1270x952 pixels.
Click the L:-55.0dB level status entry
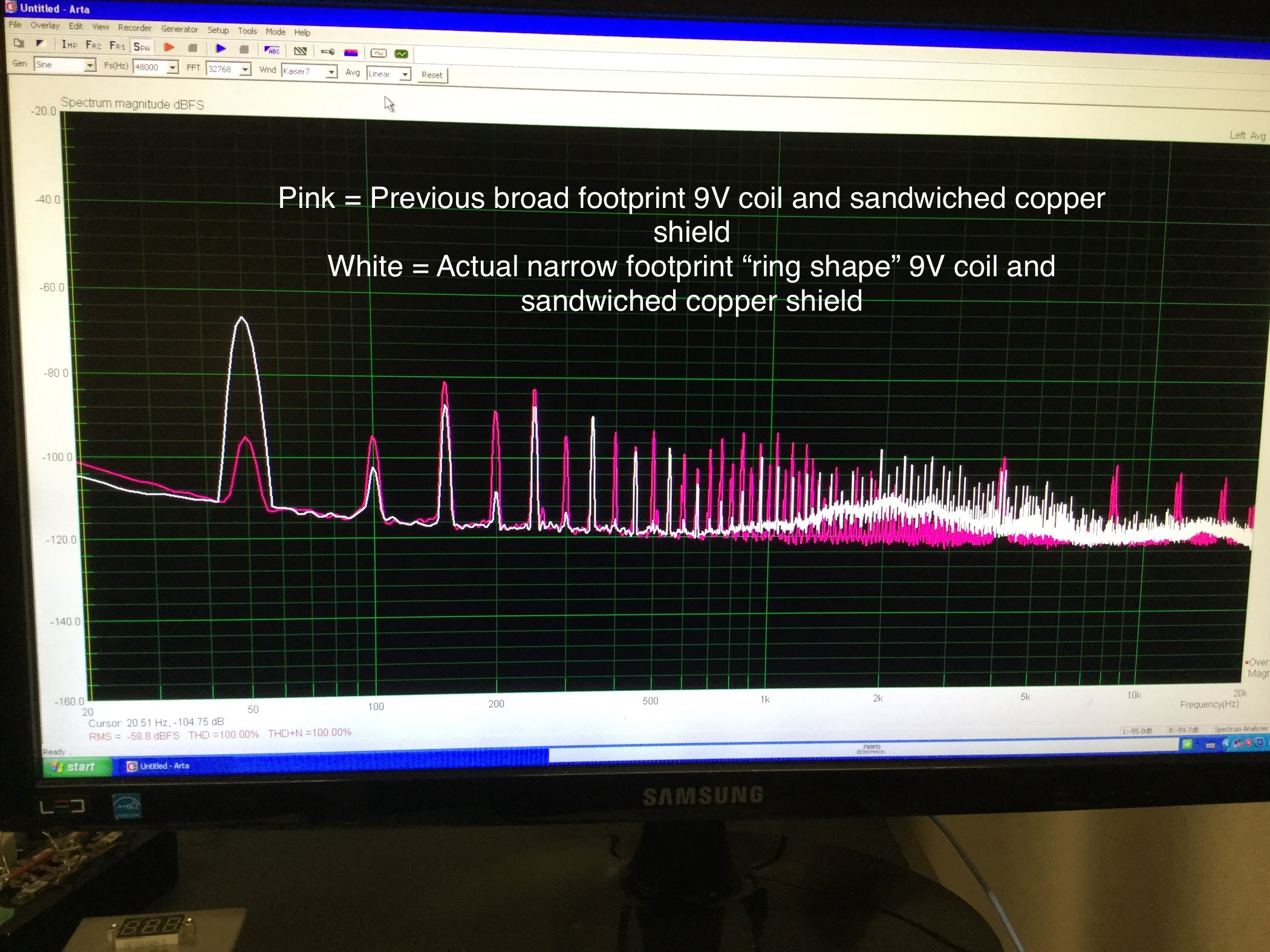1136,731
